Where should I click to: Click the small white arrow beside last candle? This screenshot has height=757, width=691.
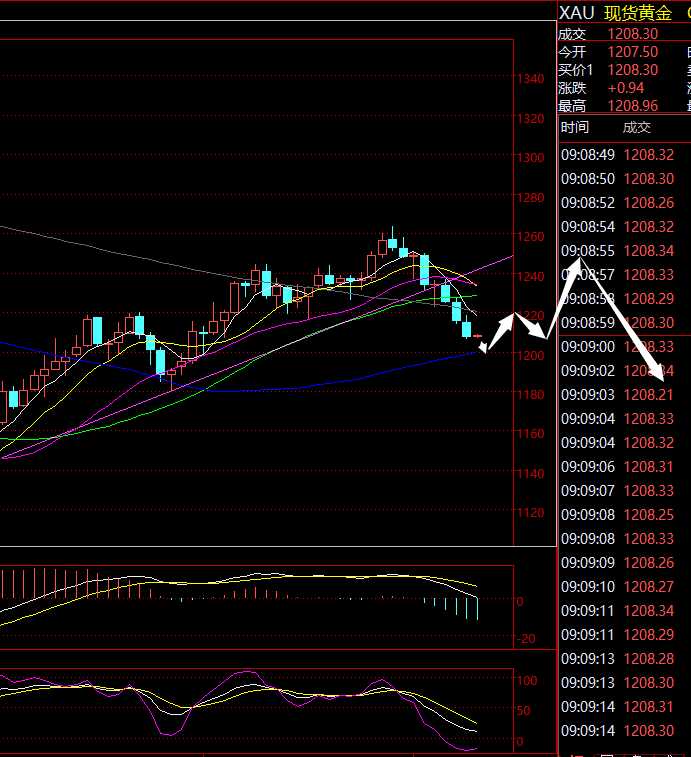pyautogui.click(x=485, y=346)
